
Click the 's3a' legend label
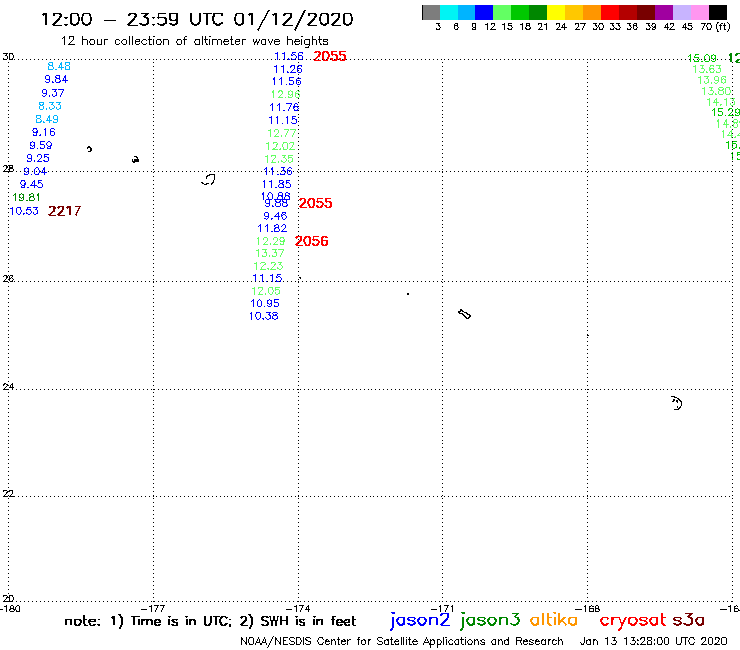(x=689, y=620)
